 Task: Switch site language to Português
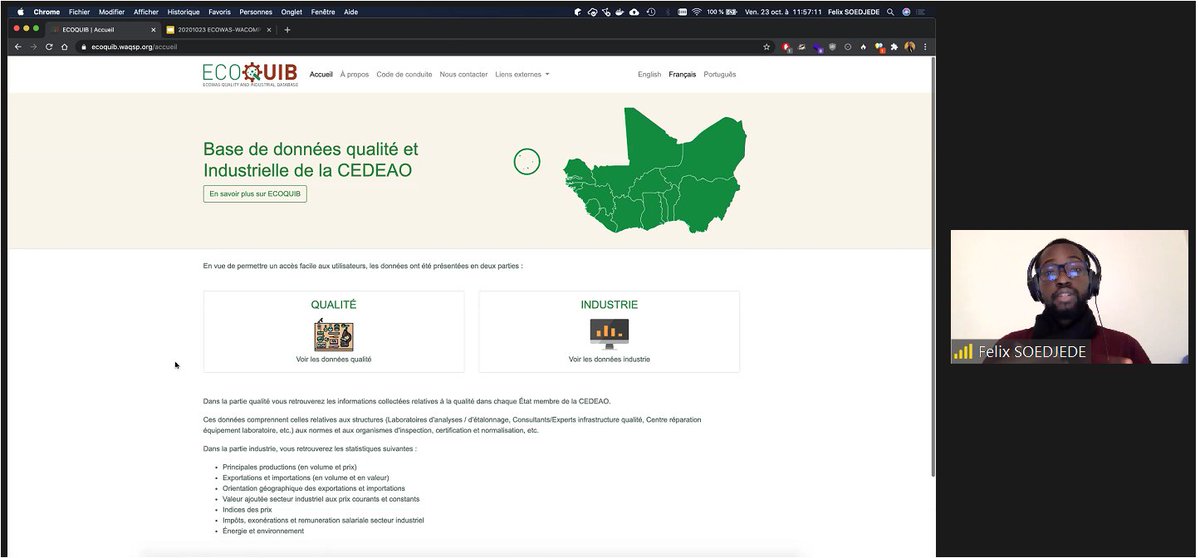click(x=720, y=74)
